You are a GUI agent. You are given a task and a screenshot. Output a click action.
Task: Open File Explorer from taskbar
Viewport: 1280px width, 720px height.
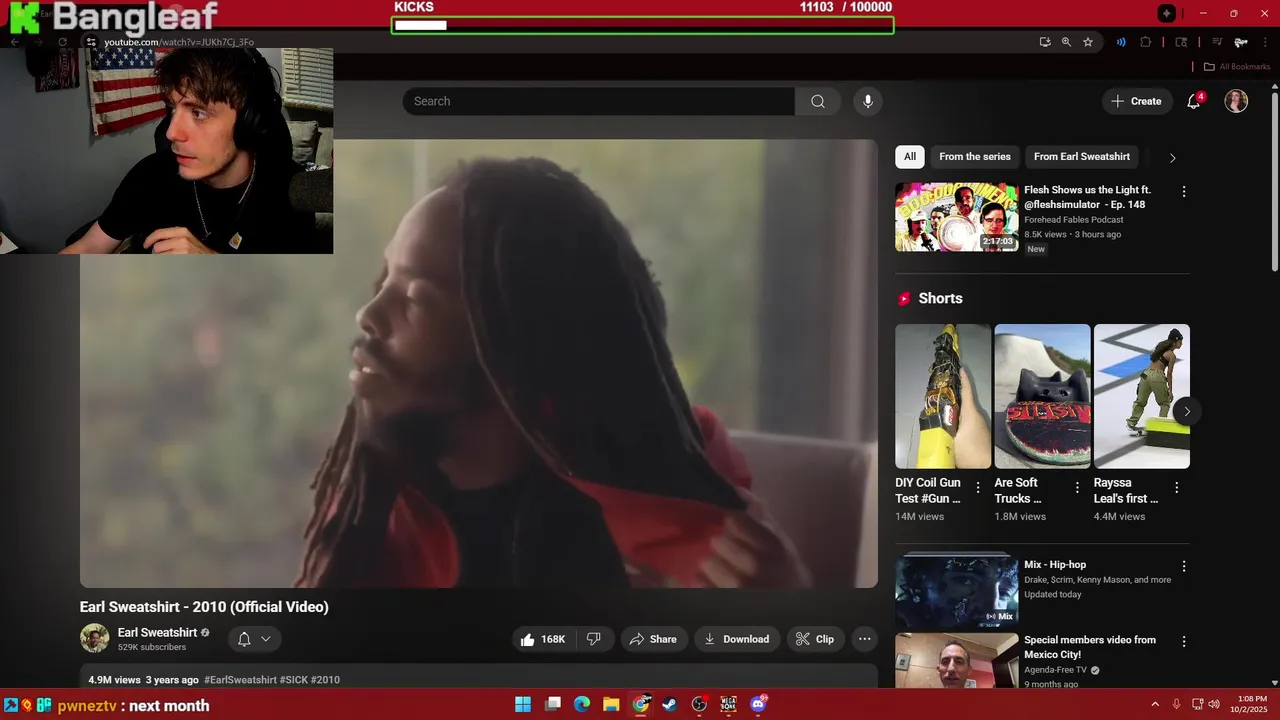click(x=611, y=704)
